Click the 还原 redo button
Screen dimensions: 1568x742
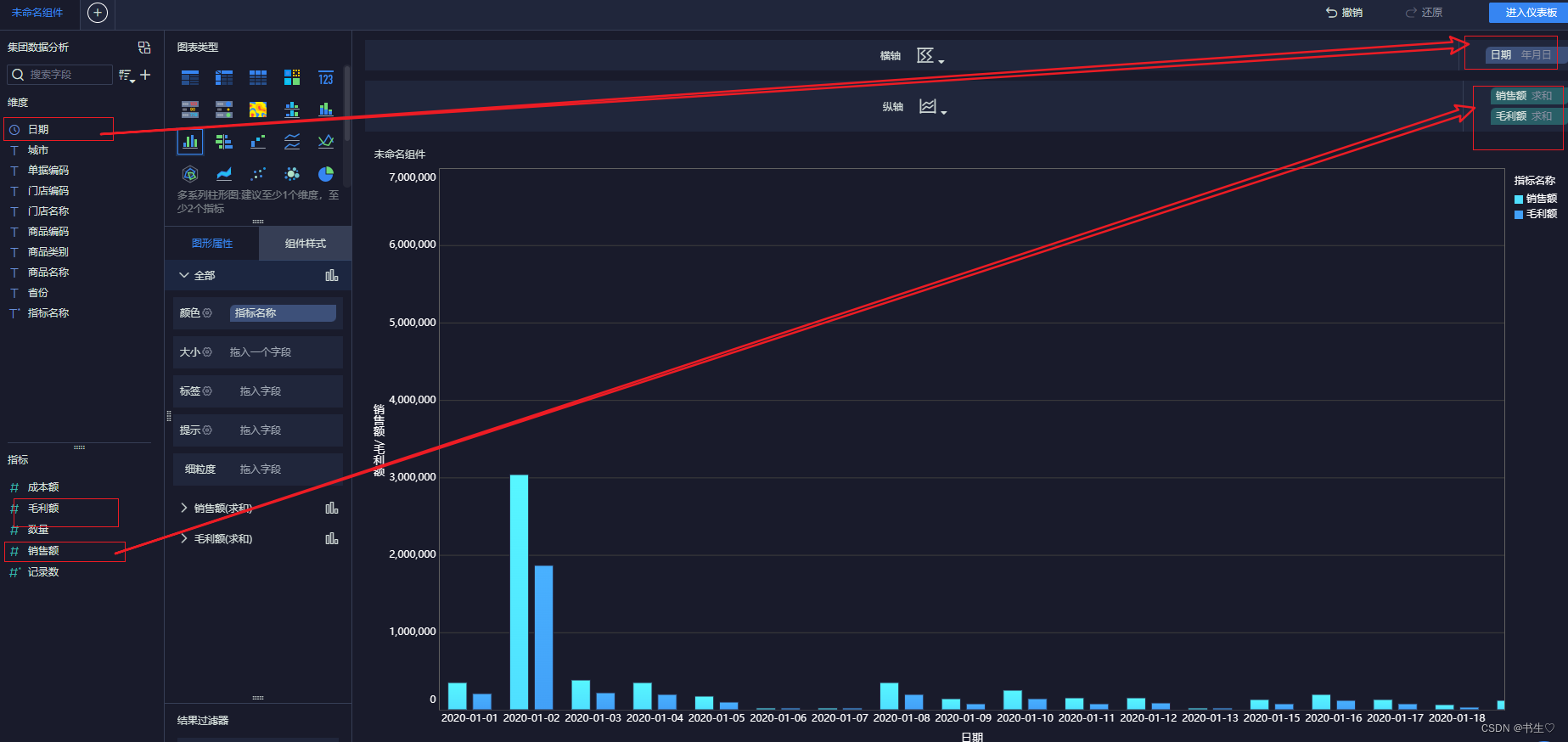pyautogui.click(x=1424, y=13)
